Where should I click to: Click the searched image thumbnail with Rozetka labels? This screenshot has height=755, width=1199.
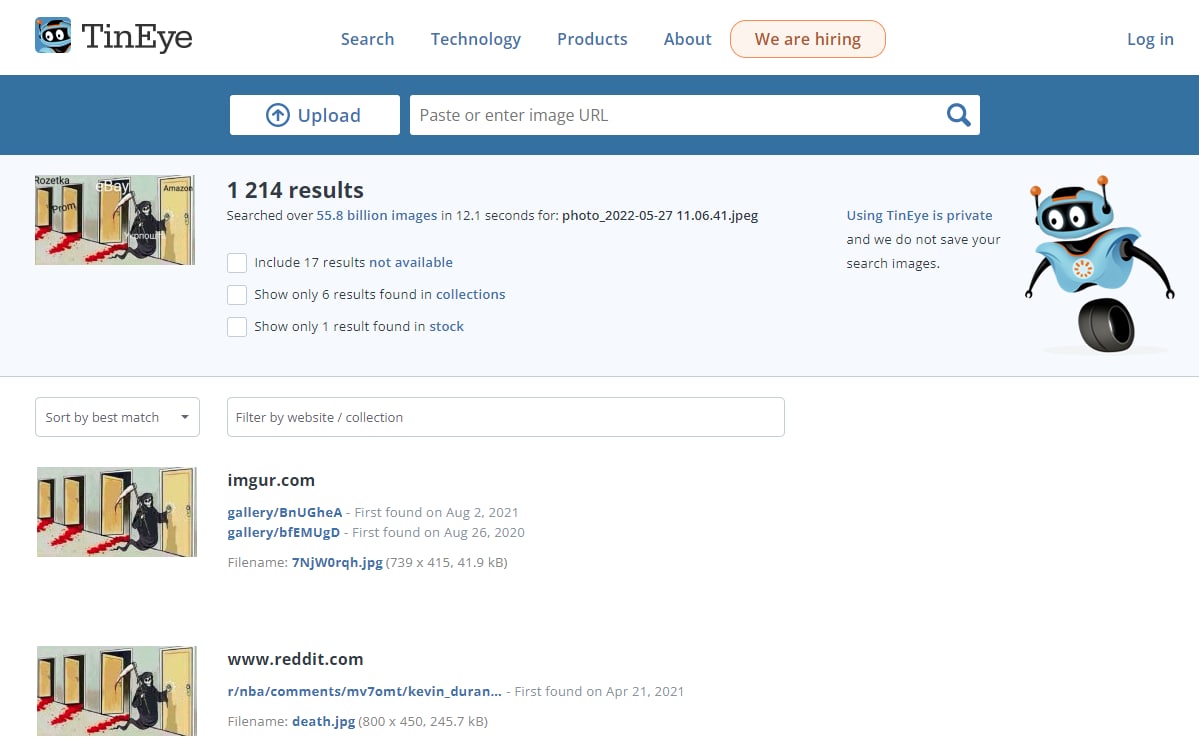115,220
